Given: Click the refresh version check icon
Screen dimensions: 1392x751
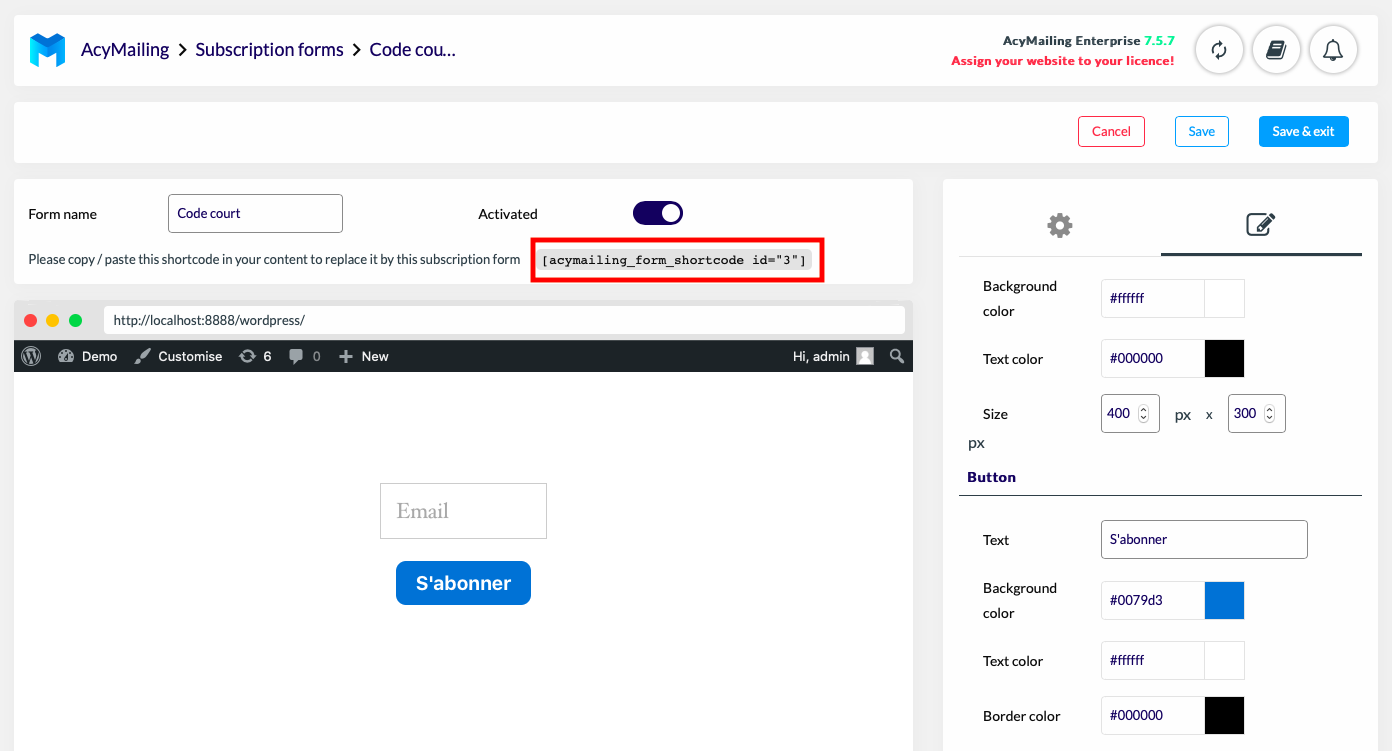Looking at the screenshot, I should coord(1218,50).
